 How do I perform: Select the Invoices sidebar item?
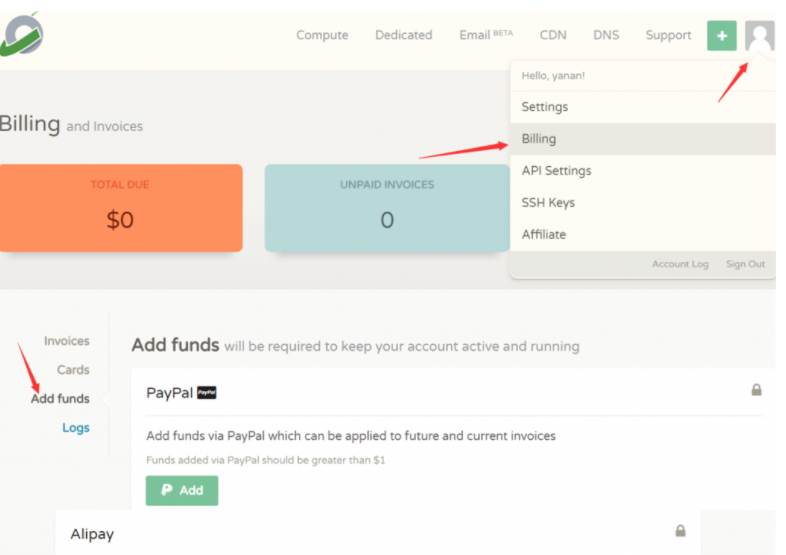pos(67,341)
